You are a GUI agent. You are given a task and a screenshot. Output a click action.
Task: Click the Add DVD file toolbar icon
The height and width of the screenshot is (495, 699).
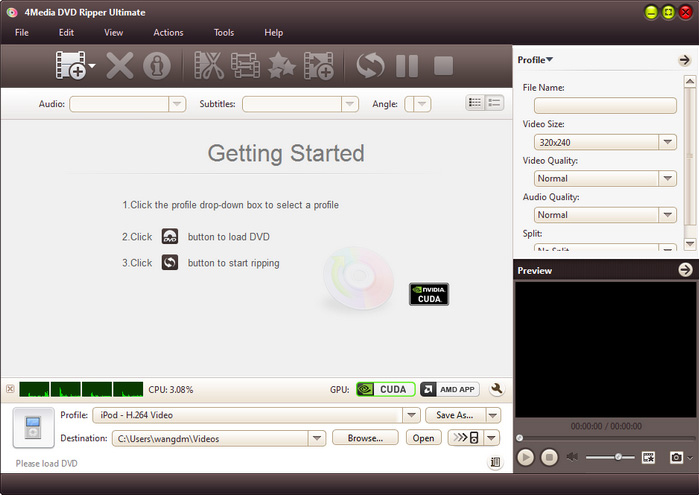(x=72, y=66)
